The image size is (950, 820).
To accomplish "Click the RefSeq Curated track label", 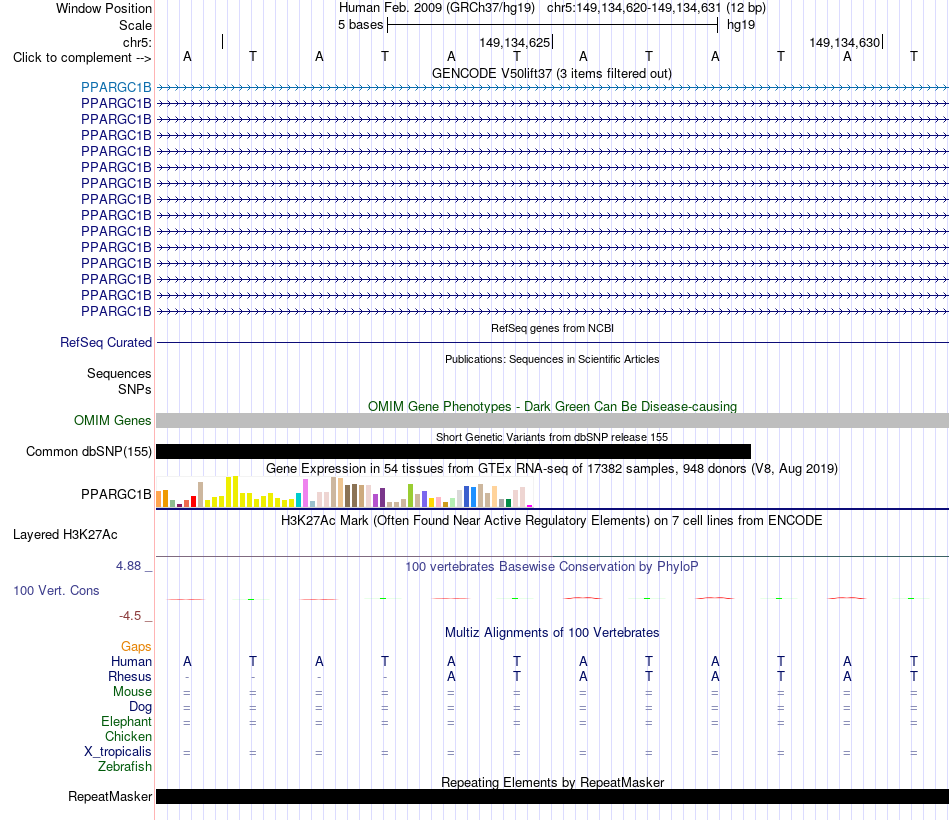I will point(106,342).
